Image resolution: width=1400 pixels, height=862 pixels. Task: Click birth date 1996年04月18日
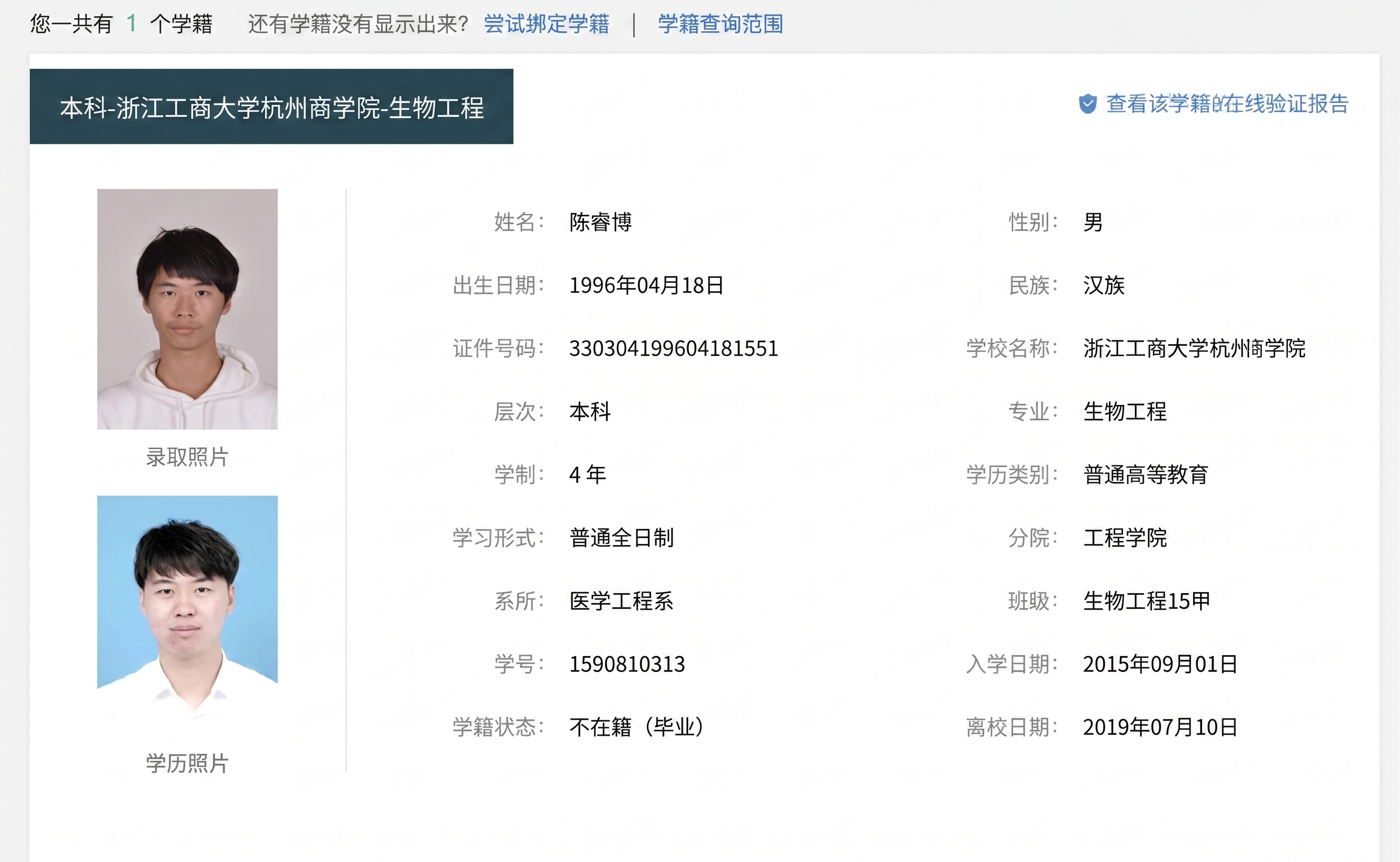(x=646, y=285)
